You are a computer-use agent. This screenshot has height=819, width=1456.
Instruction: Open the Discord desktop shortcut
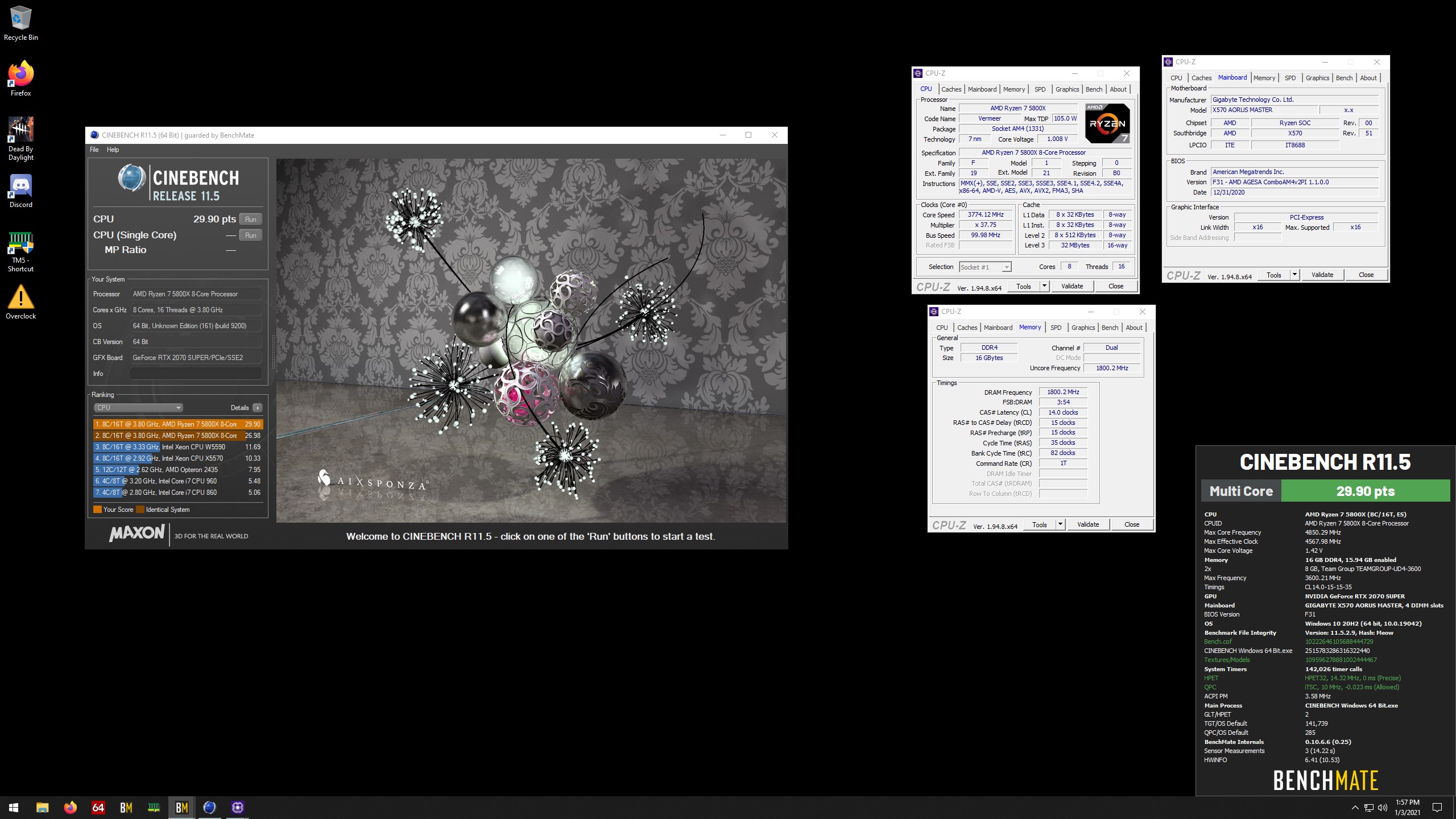pos(20,192)
